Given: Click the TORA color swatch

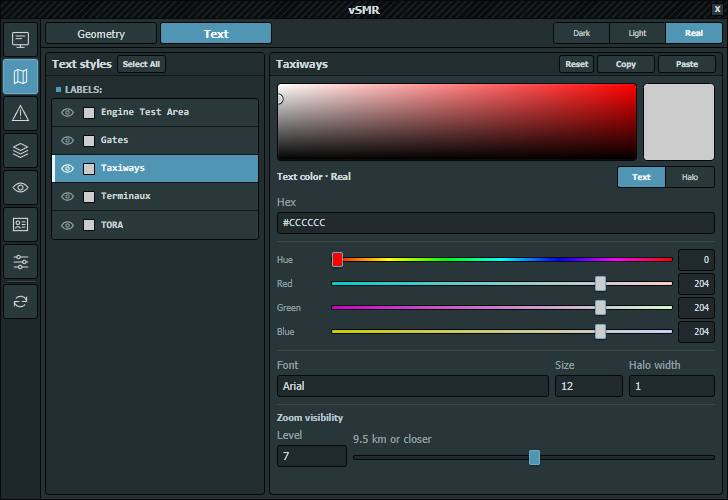Looking at the screenshot, I should [89, 225].
